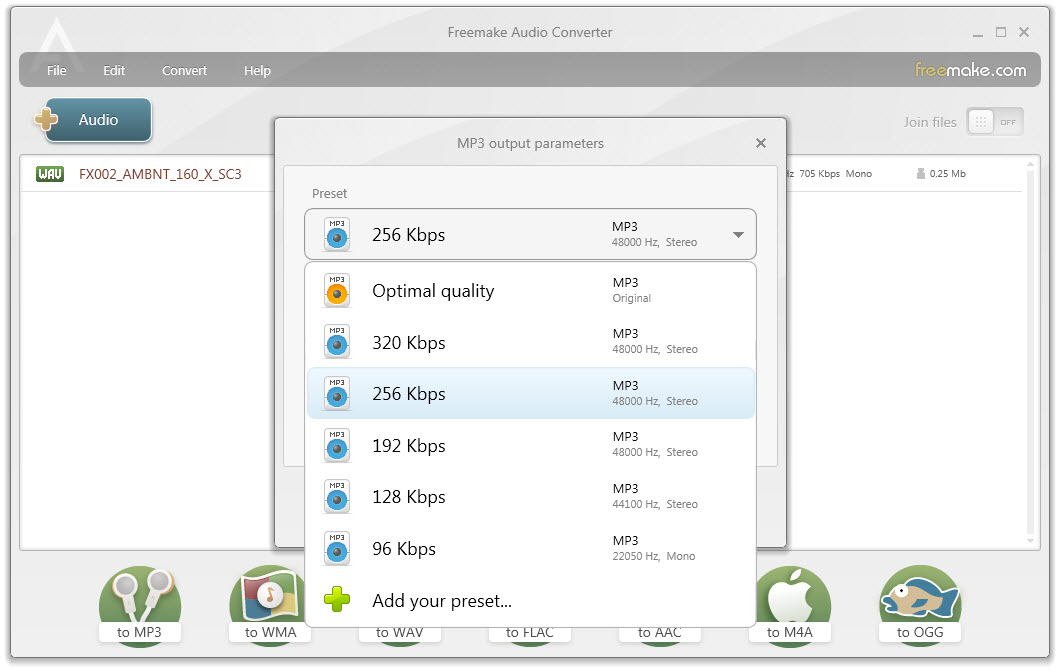The width and height of the screenshot is (1060, 670).
Task: Choose the 'to M4A' apple icon
Action: pos(790,600)
